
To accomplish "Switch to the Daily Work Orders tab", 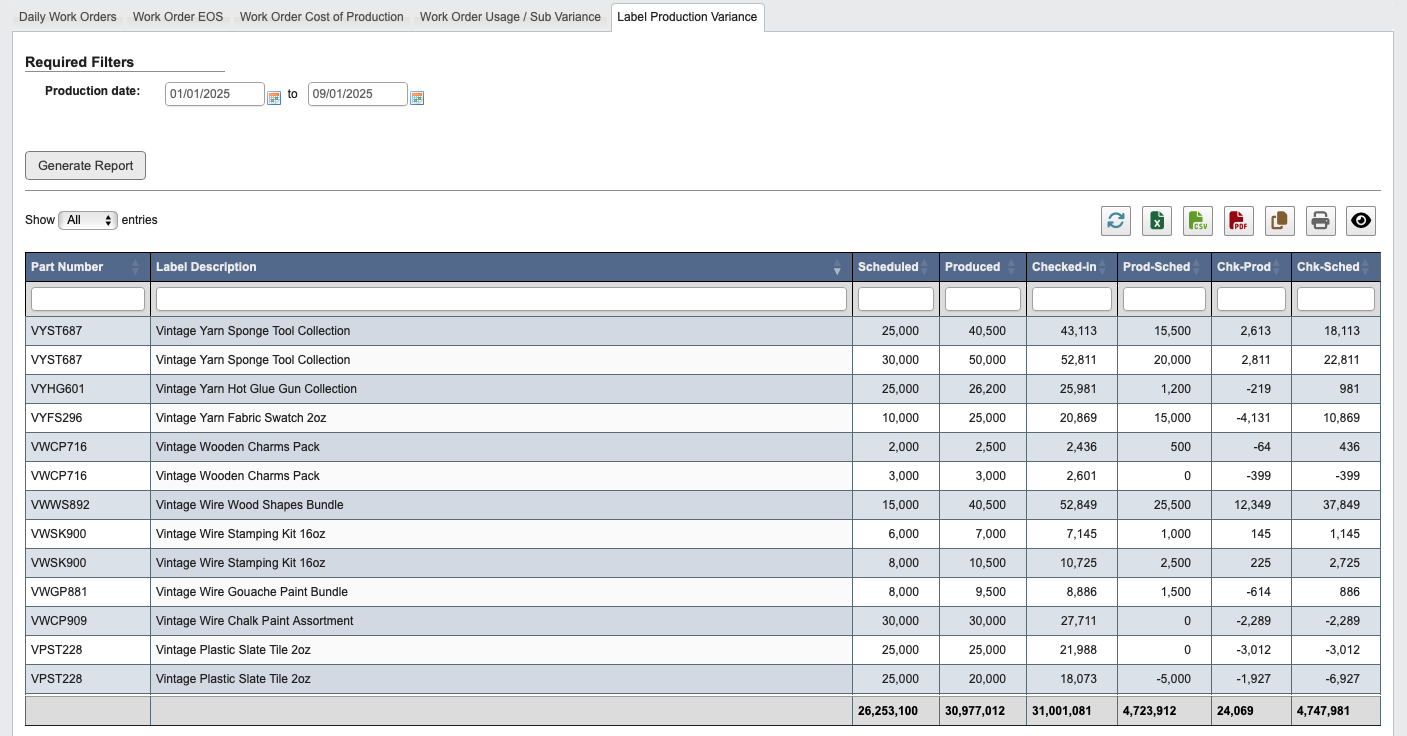I will 67,16.
